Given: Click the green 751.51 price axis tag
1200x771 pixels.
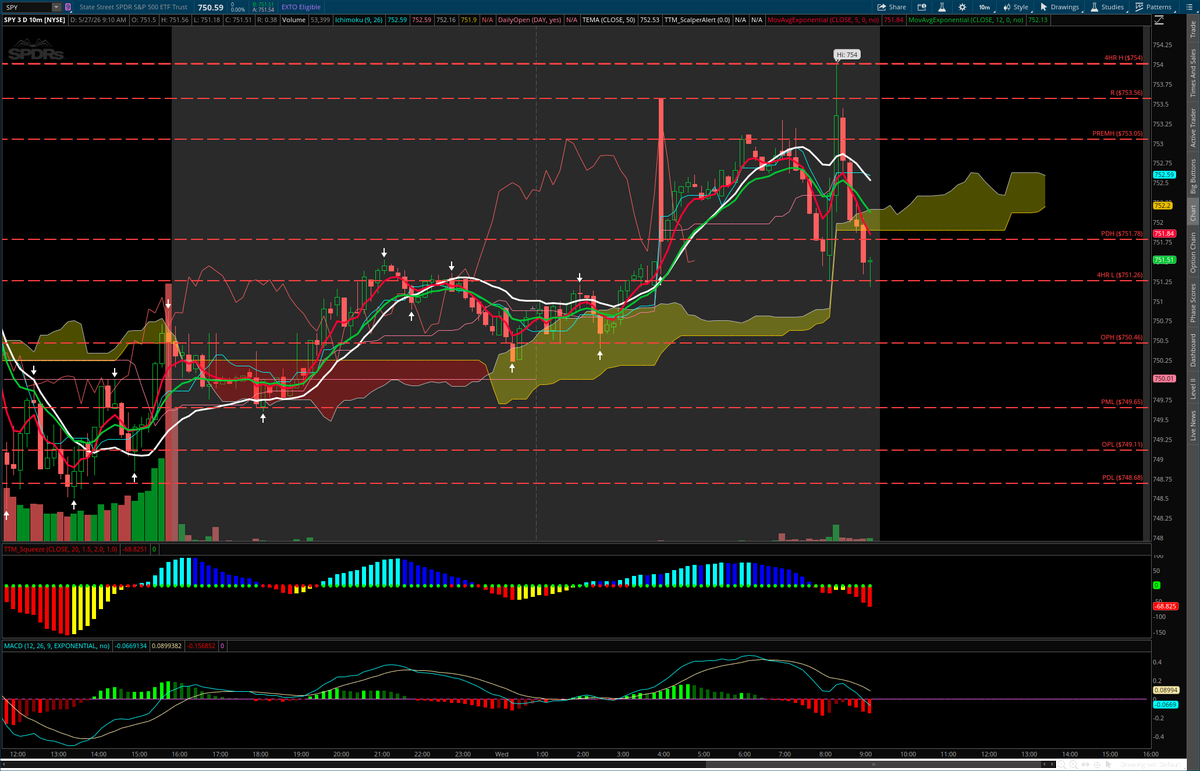Looking at the screenshot, I should [x=1163, y=260].
